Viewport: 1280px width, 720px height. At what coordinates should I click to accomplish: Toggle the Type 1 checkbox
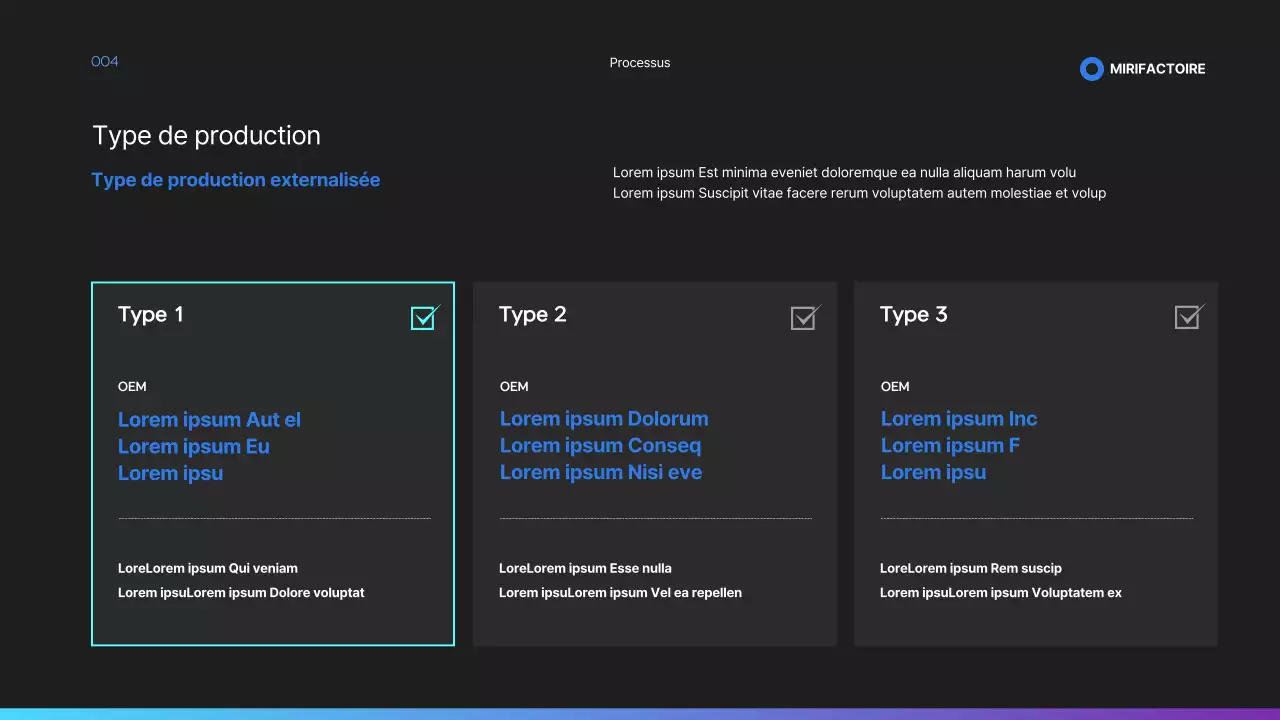(423, 318)
